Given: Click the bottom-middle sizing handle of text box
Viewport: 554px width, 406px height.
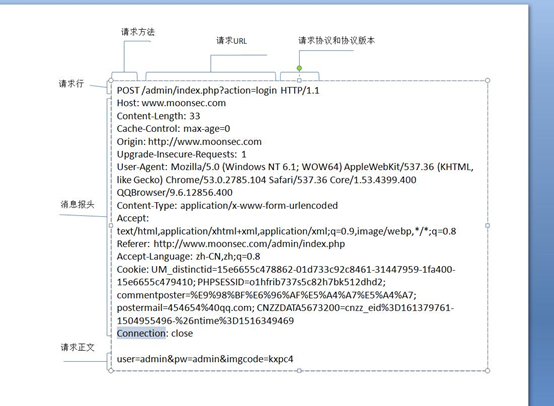Looking at the screenshot, I should (x=299, y=371).
